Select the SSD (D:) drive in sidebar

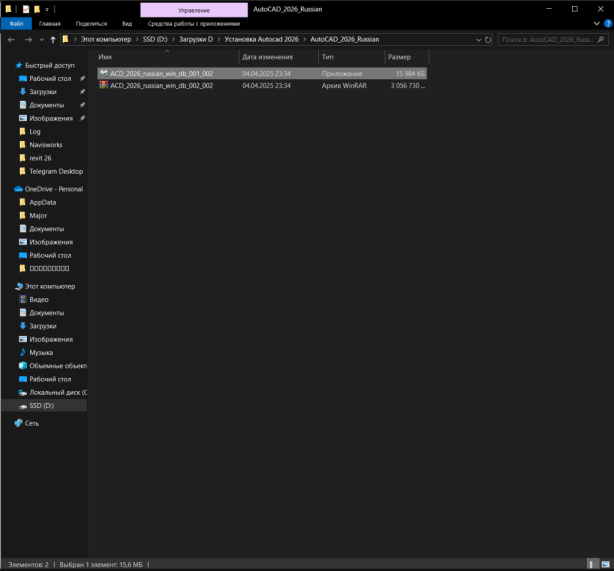[41, 406]
